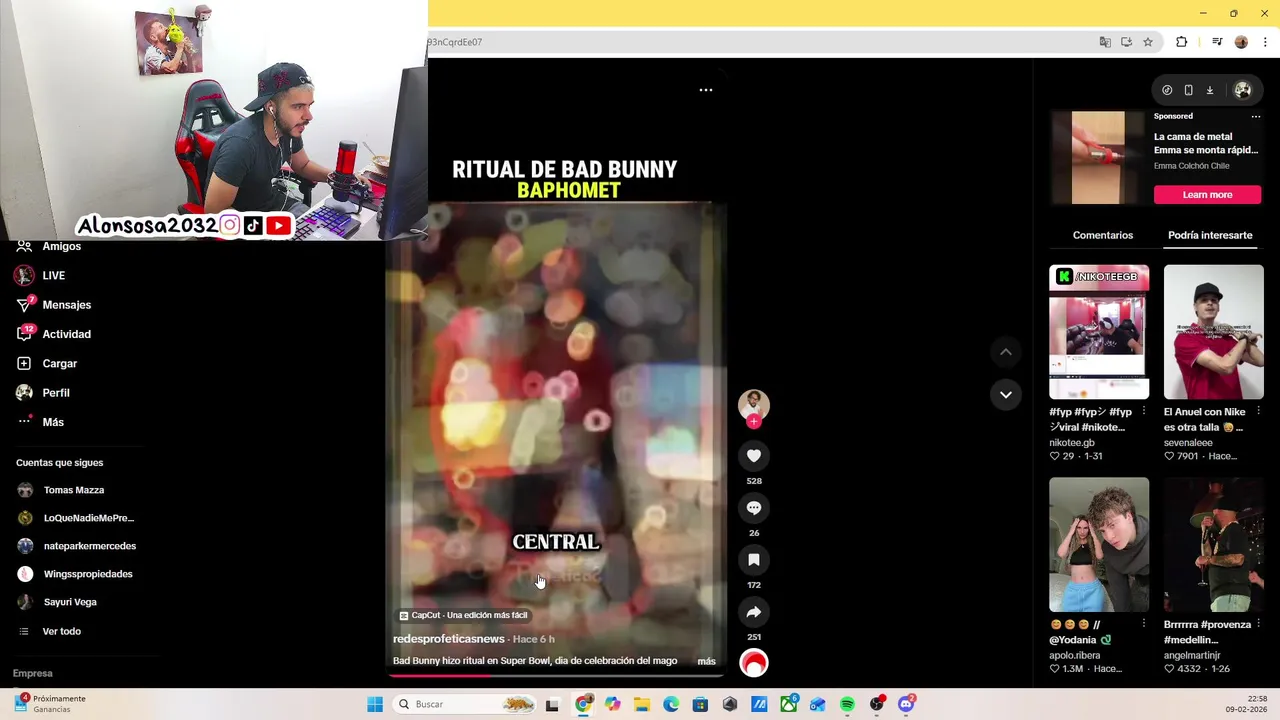Open Microsoft Edge from the taskbar
1280x720 pixels.
[x=671, y=704]
